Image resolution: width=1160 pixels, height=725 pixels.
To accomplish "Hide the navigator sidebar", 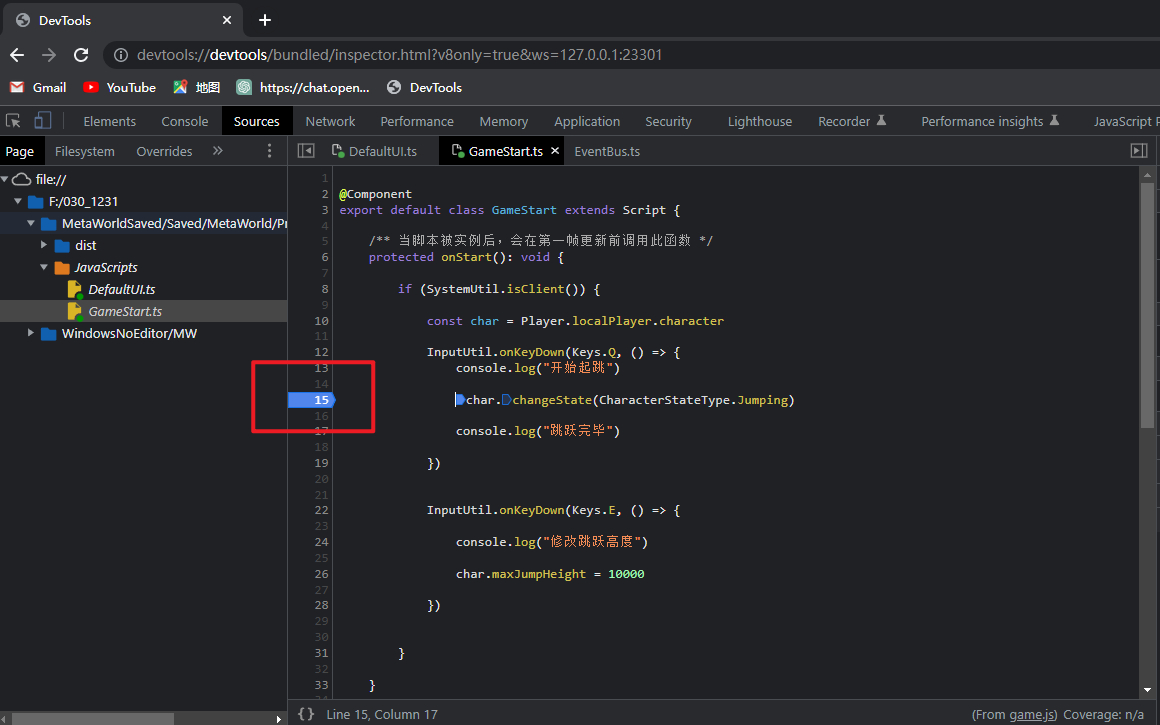I will click(x=306, y=151).
